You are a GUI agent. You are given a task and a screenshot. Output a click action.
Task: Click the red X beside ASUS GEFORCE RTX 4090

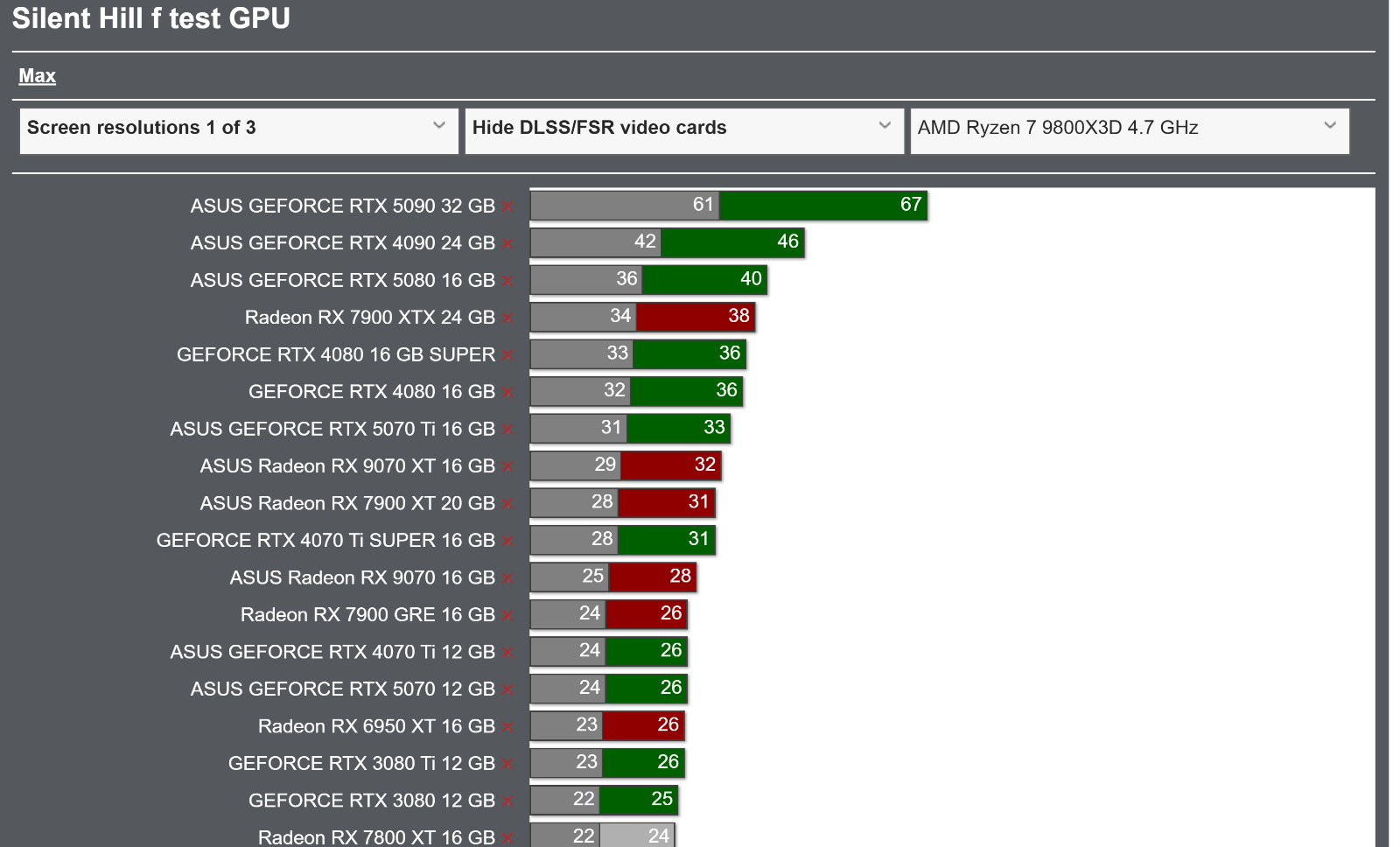[507, 243]
